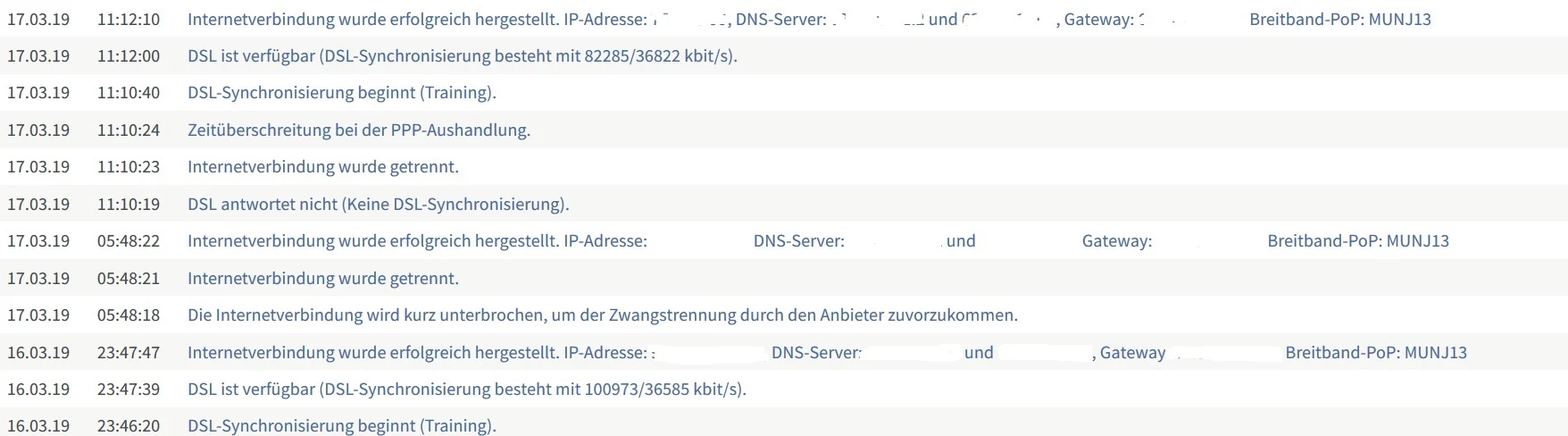The width and height of the screenshot is (1568, 436).
Task: Click the 05:48:22 connection established message
Action: pos(416,241)
